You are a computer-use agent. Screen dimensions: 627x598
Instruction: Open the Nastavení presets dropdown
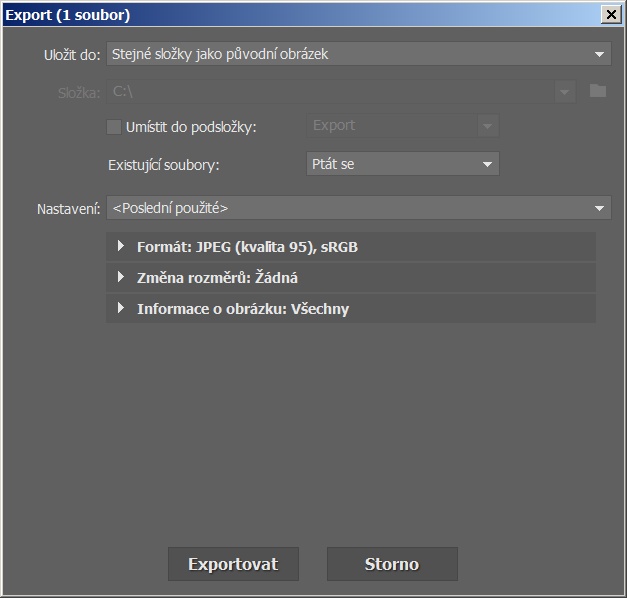tap(599, 208)
